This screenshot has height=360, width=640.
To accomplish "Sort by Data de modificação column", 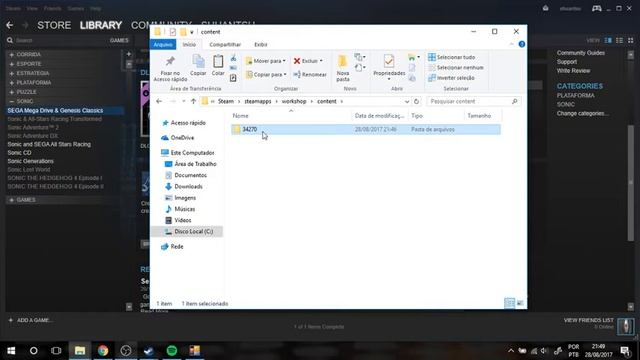I will [380, 116].
